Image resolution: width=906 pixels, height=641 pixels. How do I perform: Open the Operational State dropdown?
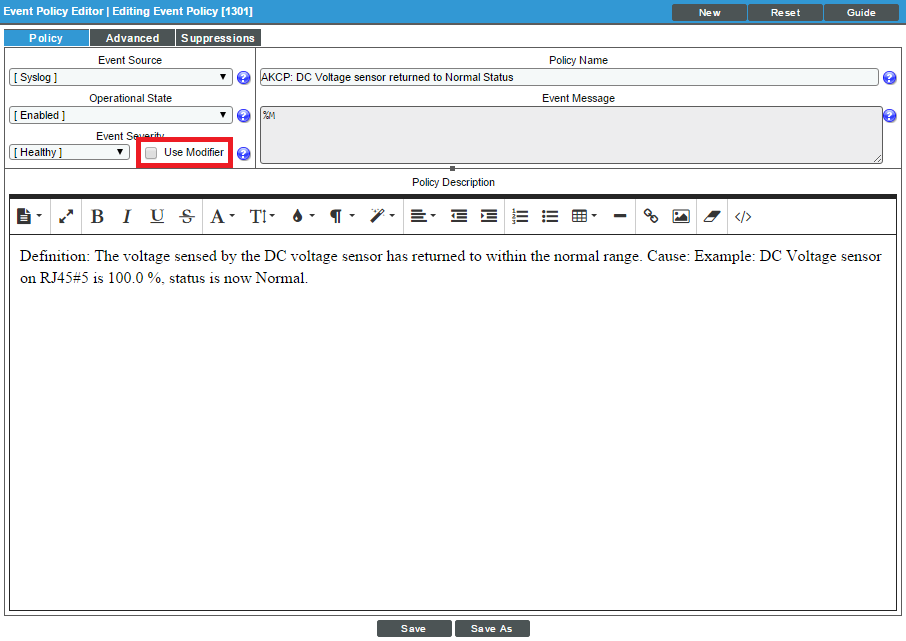tap(120, 115)
